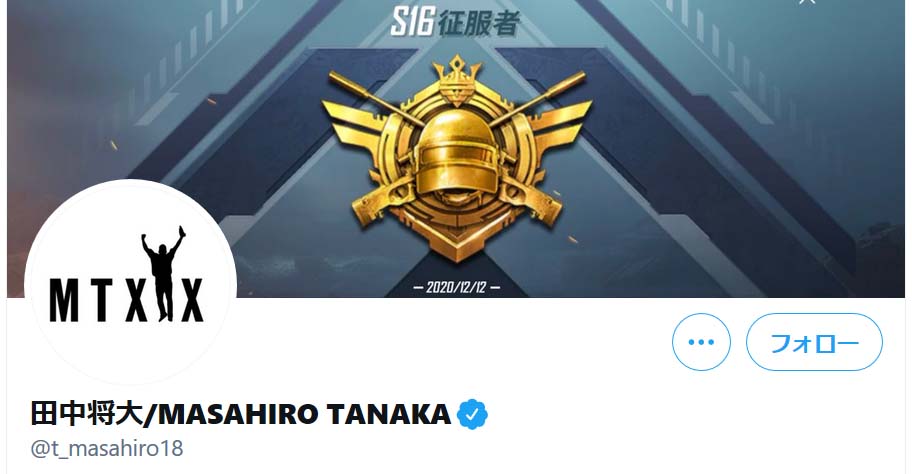
Task: Click the golden helmet in the banner
Action: 457,151
